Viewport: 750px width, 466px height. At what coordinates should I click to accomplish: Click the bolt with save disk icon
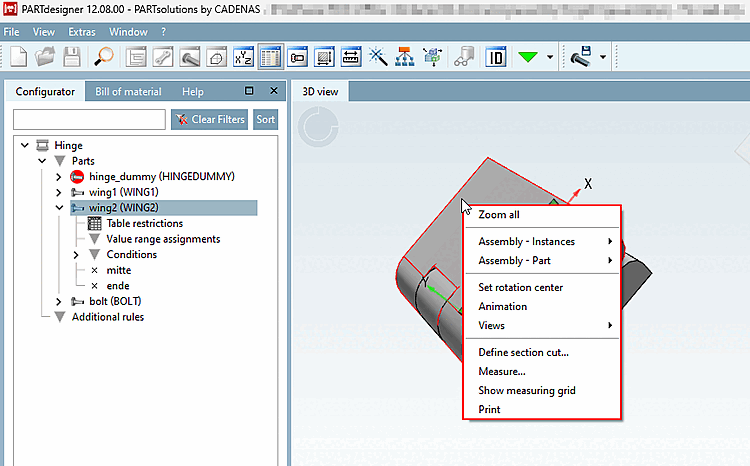581,56
